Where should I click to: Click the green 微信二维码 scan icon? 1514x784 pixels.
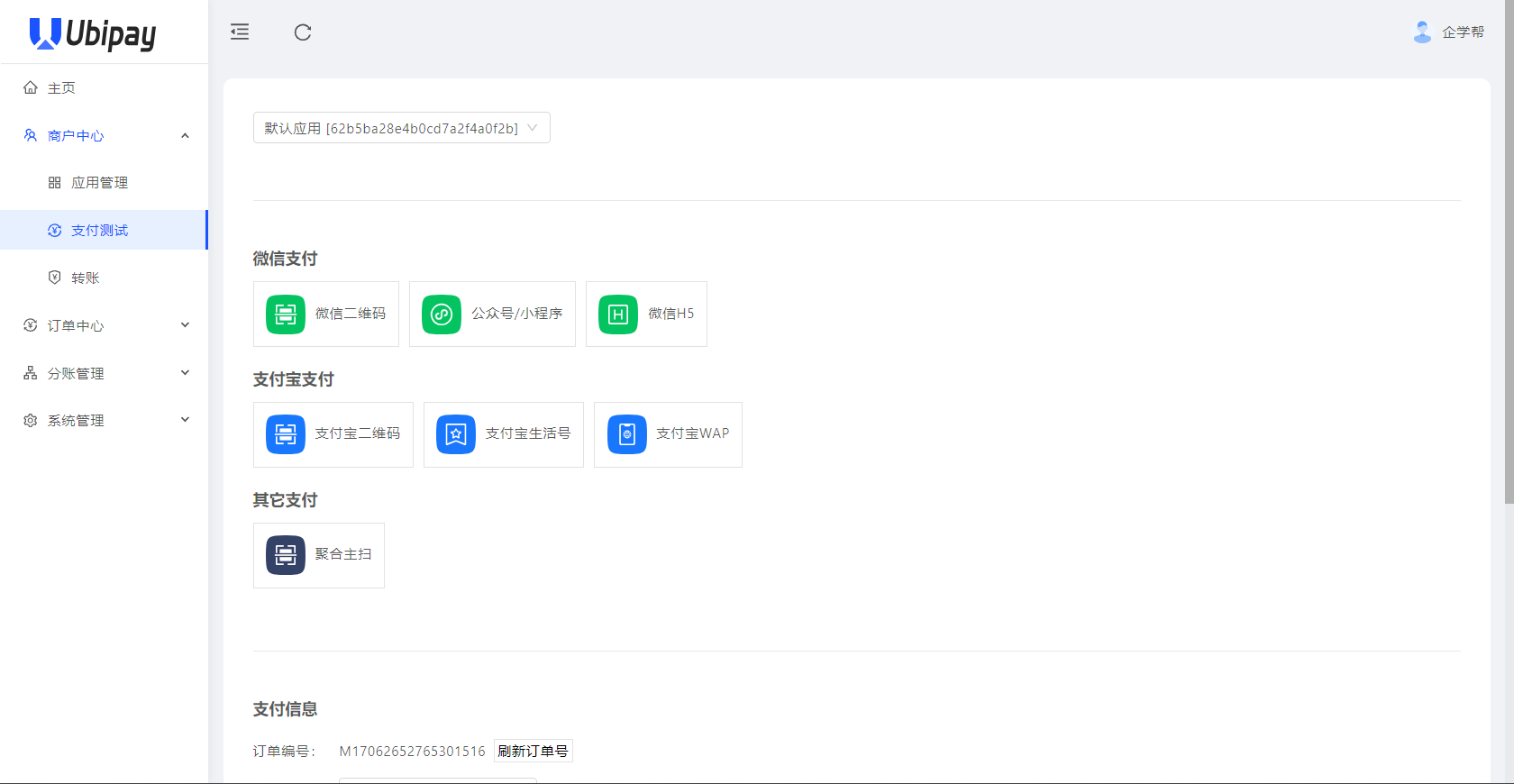pos(286,315)
